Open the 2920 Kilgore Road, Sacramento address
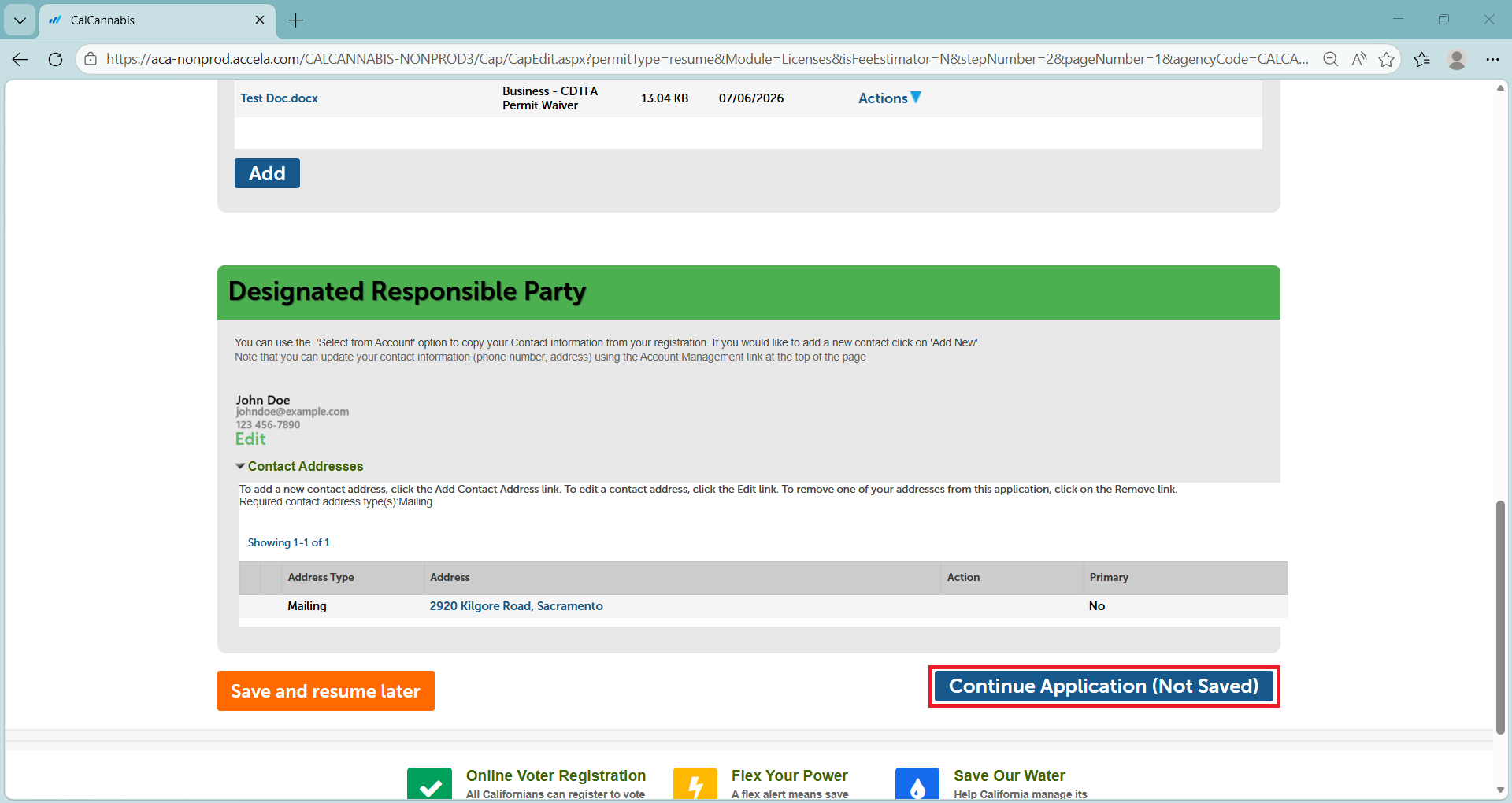Viewport: 1512px width, 803px height. pyautogui.click(x=516, y=606)
